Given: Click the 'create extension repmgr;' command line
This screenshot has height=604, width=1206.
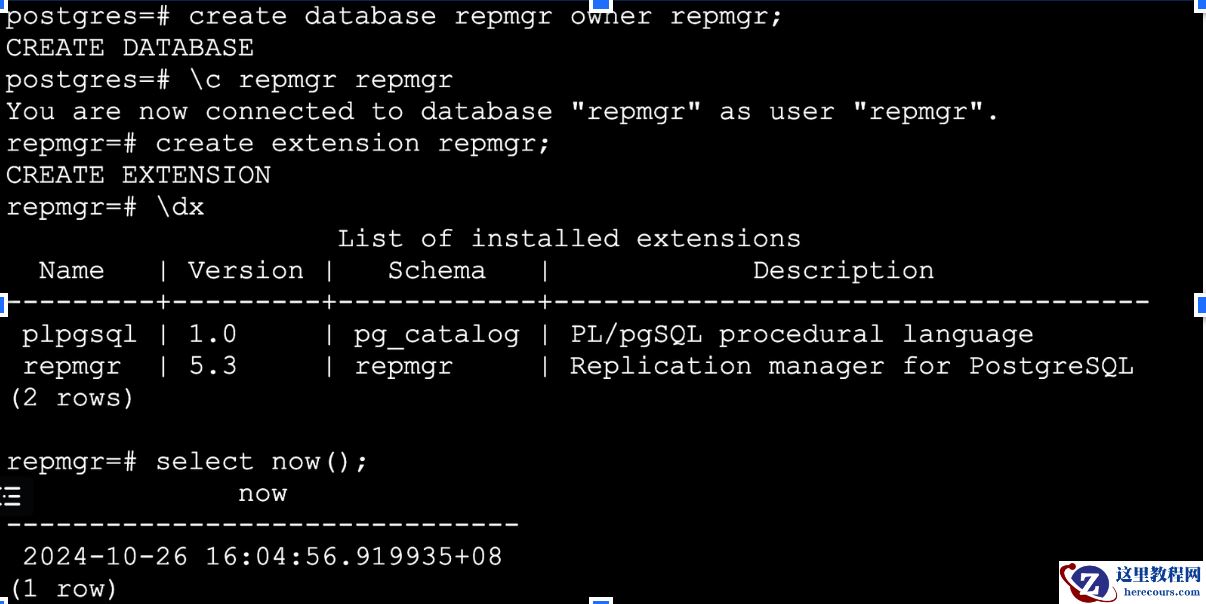Looking at the screenshot, I should [x=353, y=143].
